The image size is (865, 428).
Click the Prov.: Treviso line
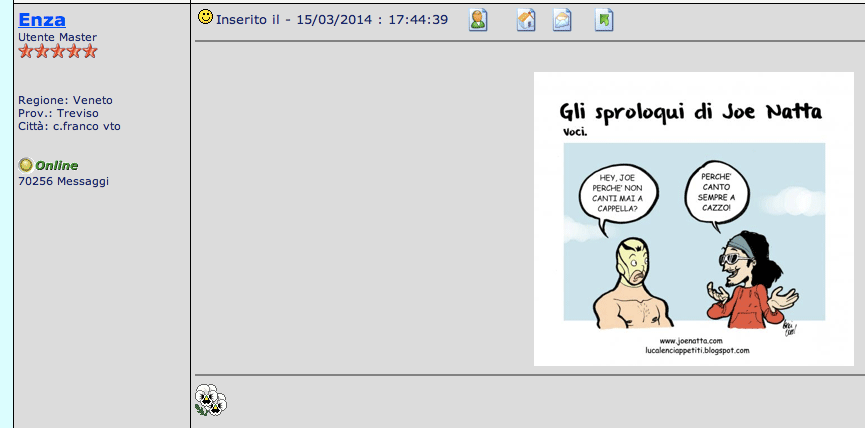[58, 113]
